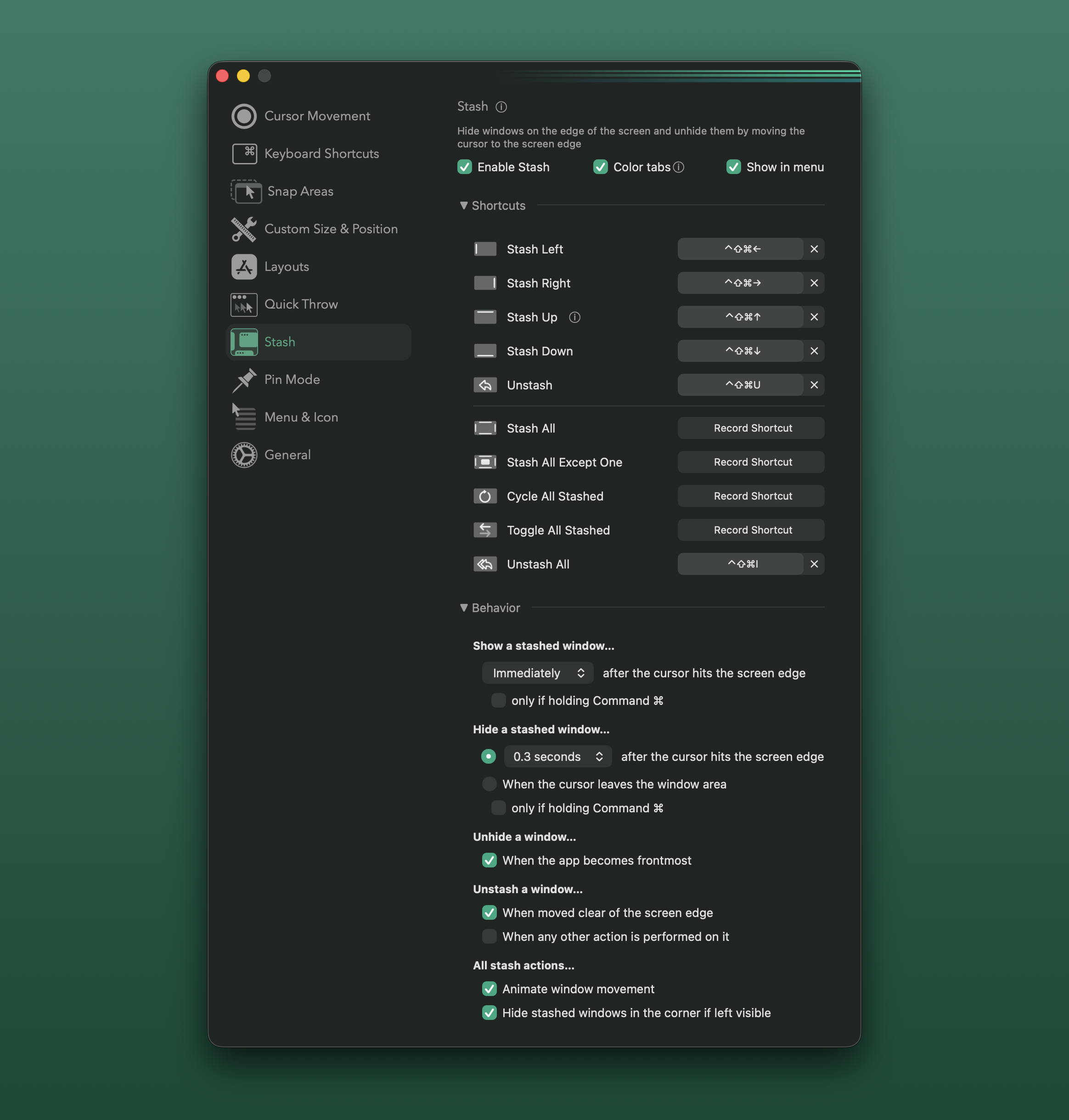The image size is (1069, 1120).
Task: Select the Keyboard Shortcuts sidebar icon
Action: tap(244, 153)
